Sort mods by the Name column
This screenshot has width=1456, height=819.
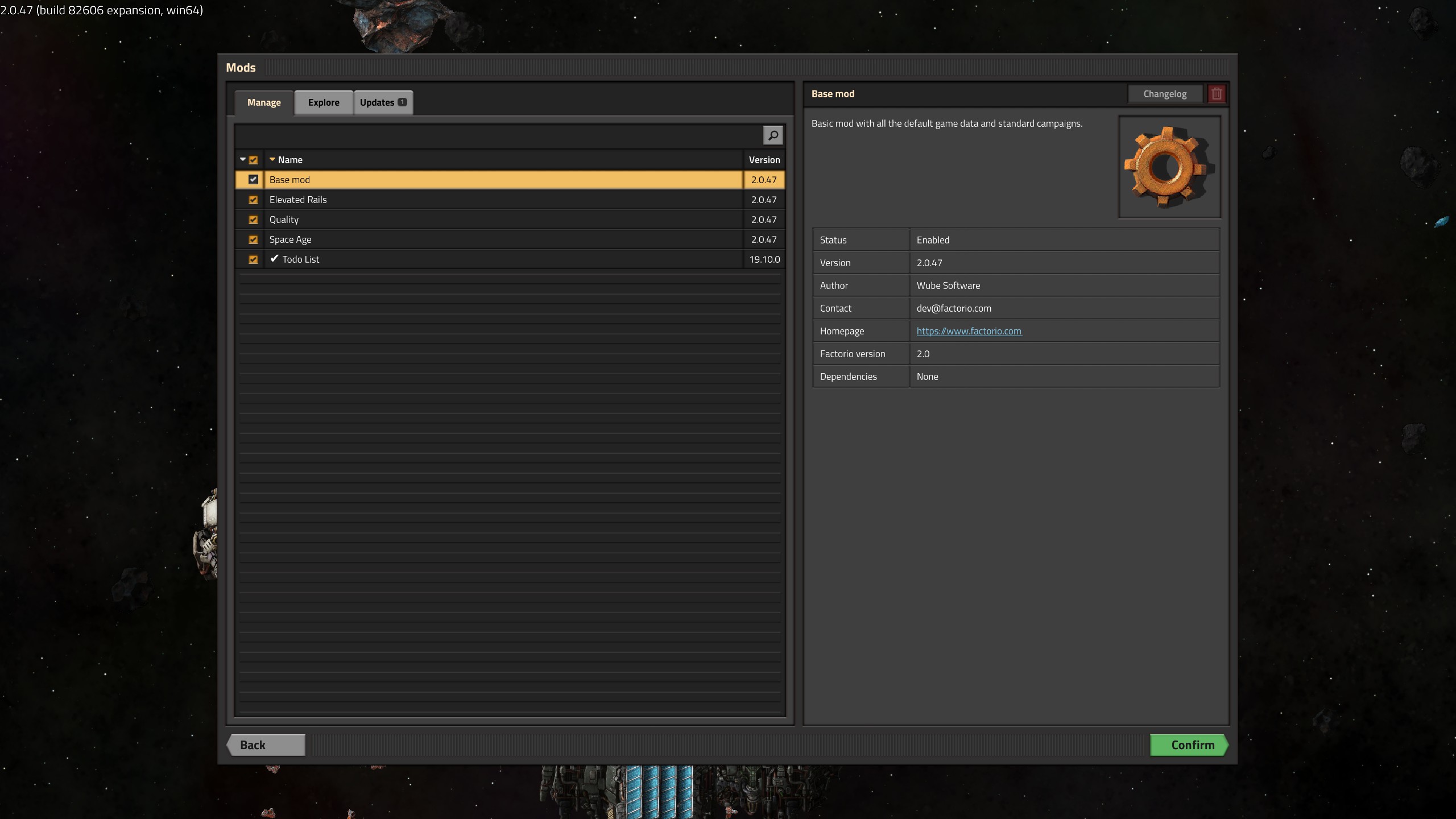tap(290, 160)
